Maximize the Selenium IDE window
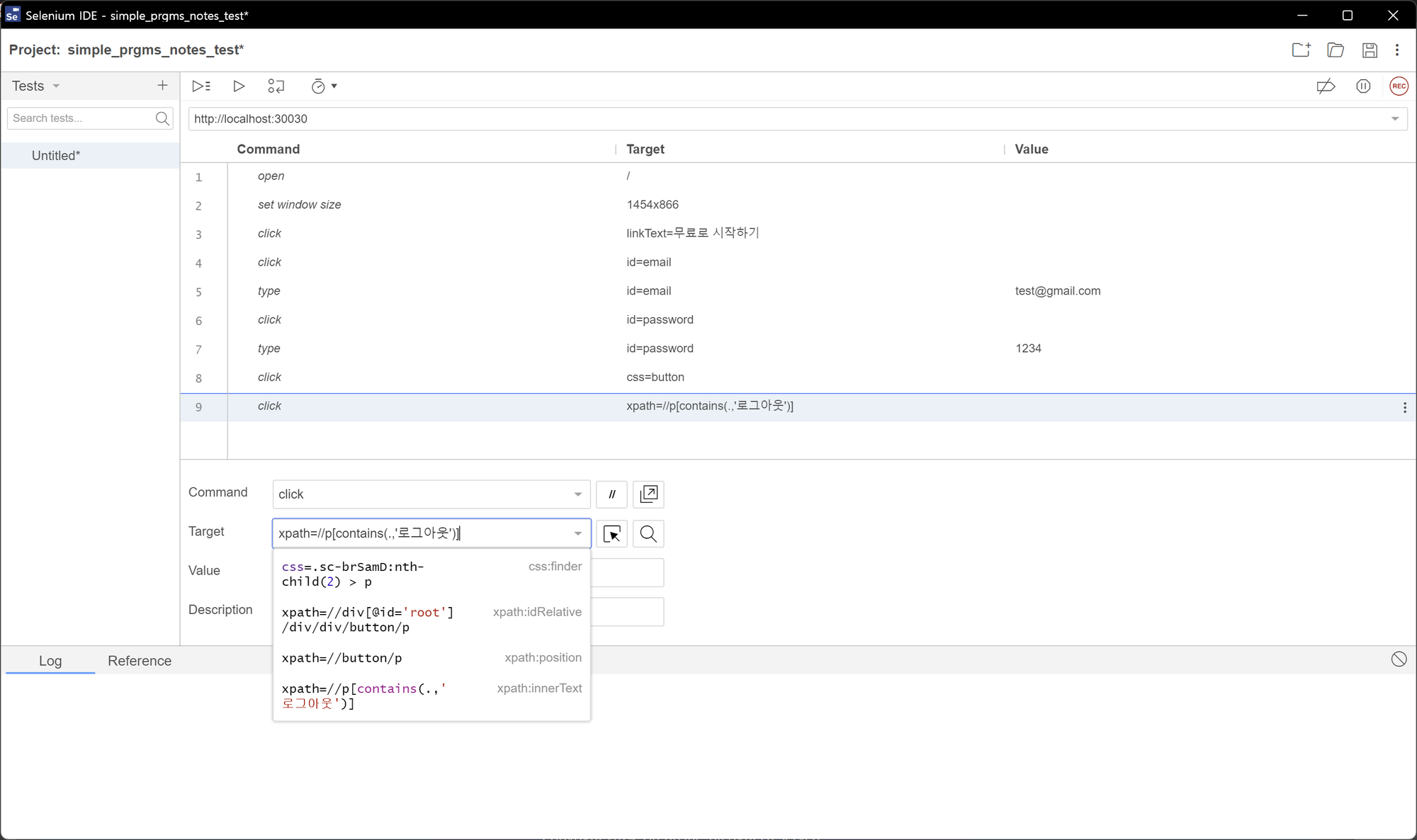 point(1348,15)
